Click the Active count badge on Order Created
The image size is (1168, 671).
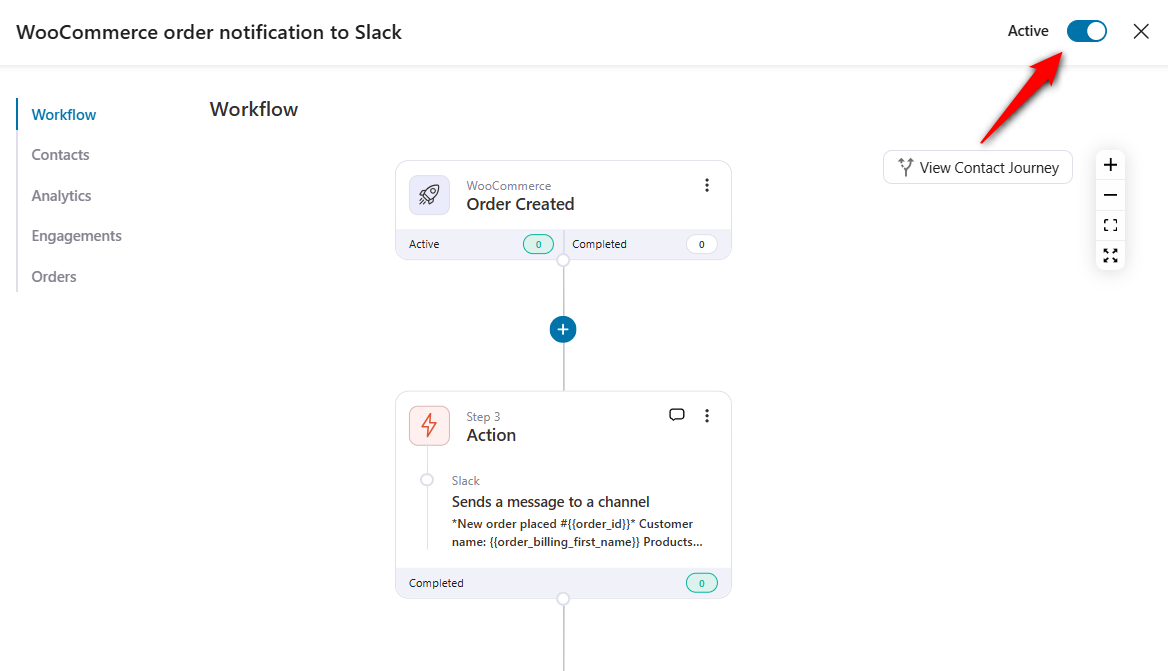538,244
